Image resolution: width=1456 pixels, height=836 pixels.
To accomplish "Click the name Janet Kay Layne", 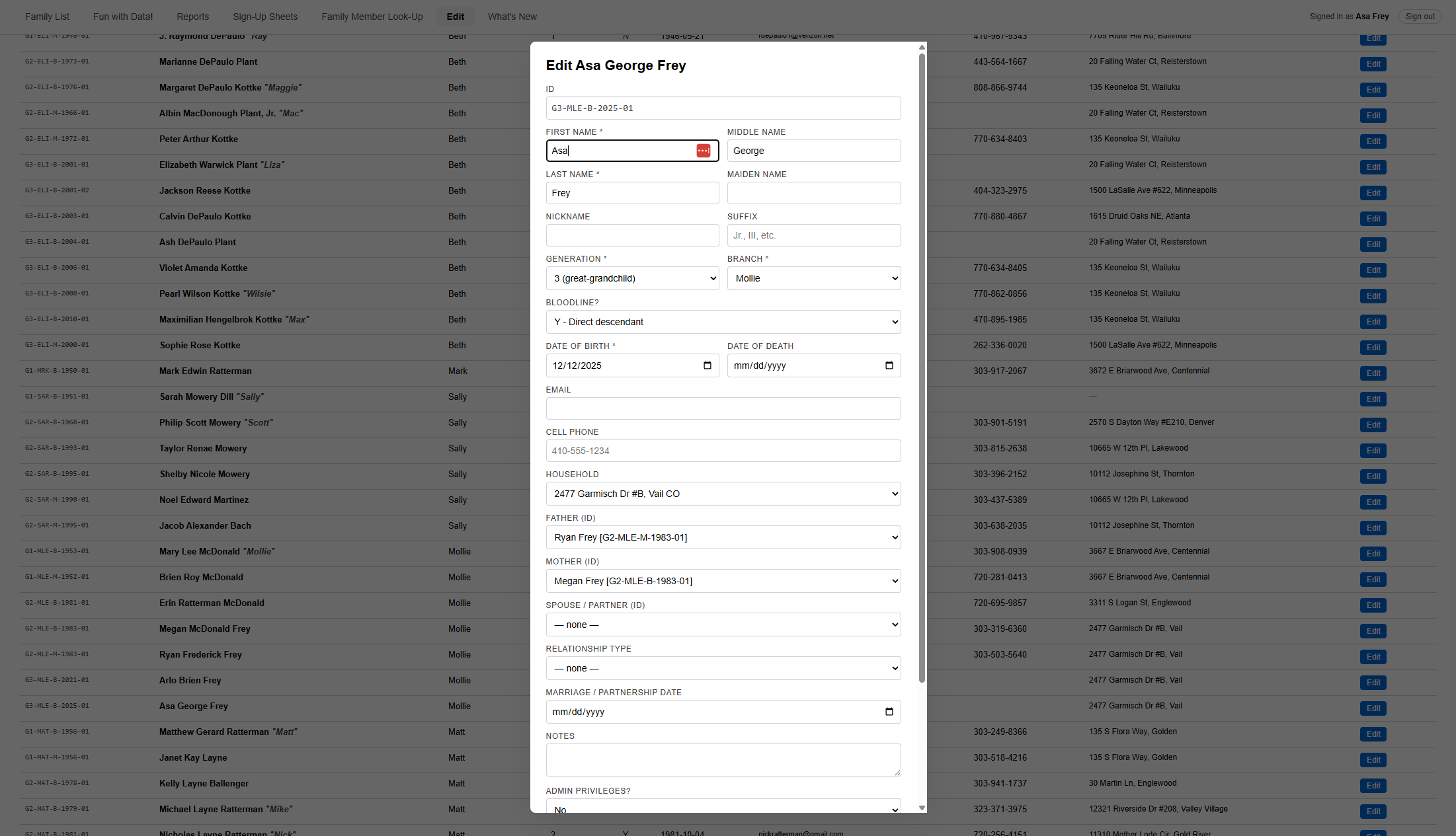I will point(192,757).
